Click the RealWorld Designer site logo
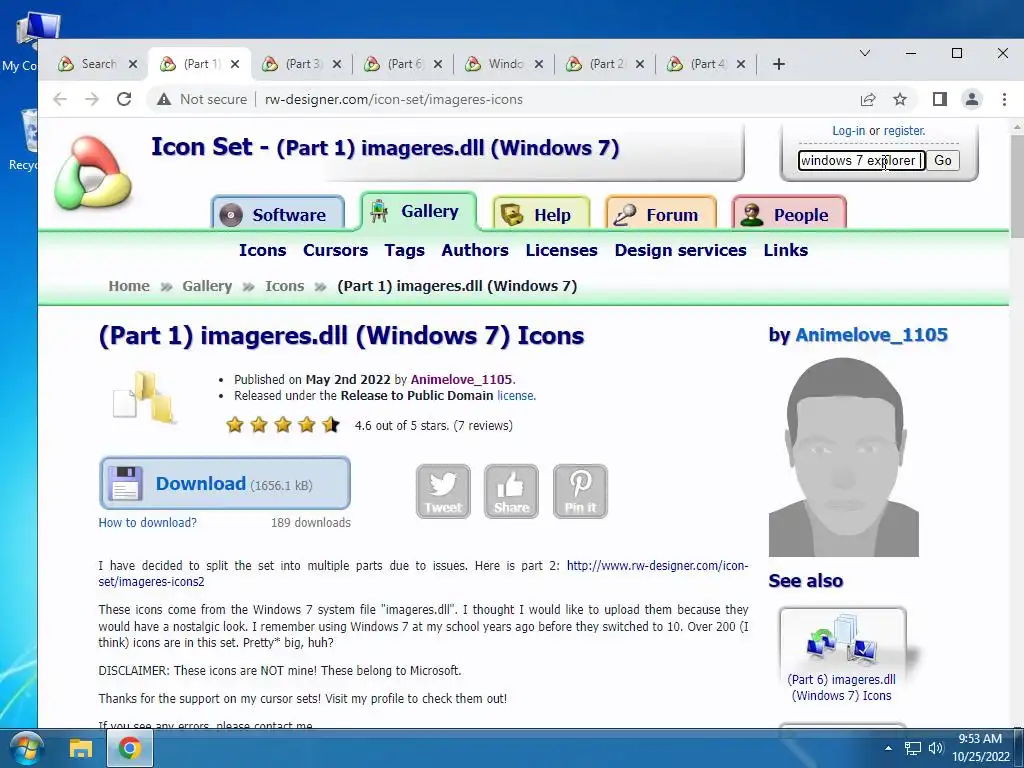Viewport: 1024px width, 768px height. (93, 172)
